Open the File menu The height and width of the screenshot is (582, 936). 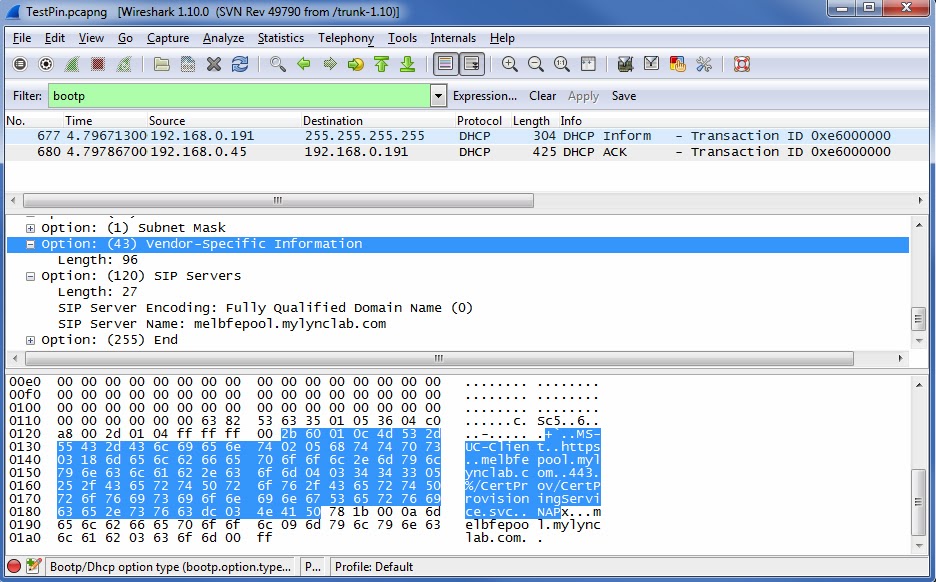point(22,38)
